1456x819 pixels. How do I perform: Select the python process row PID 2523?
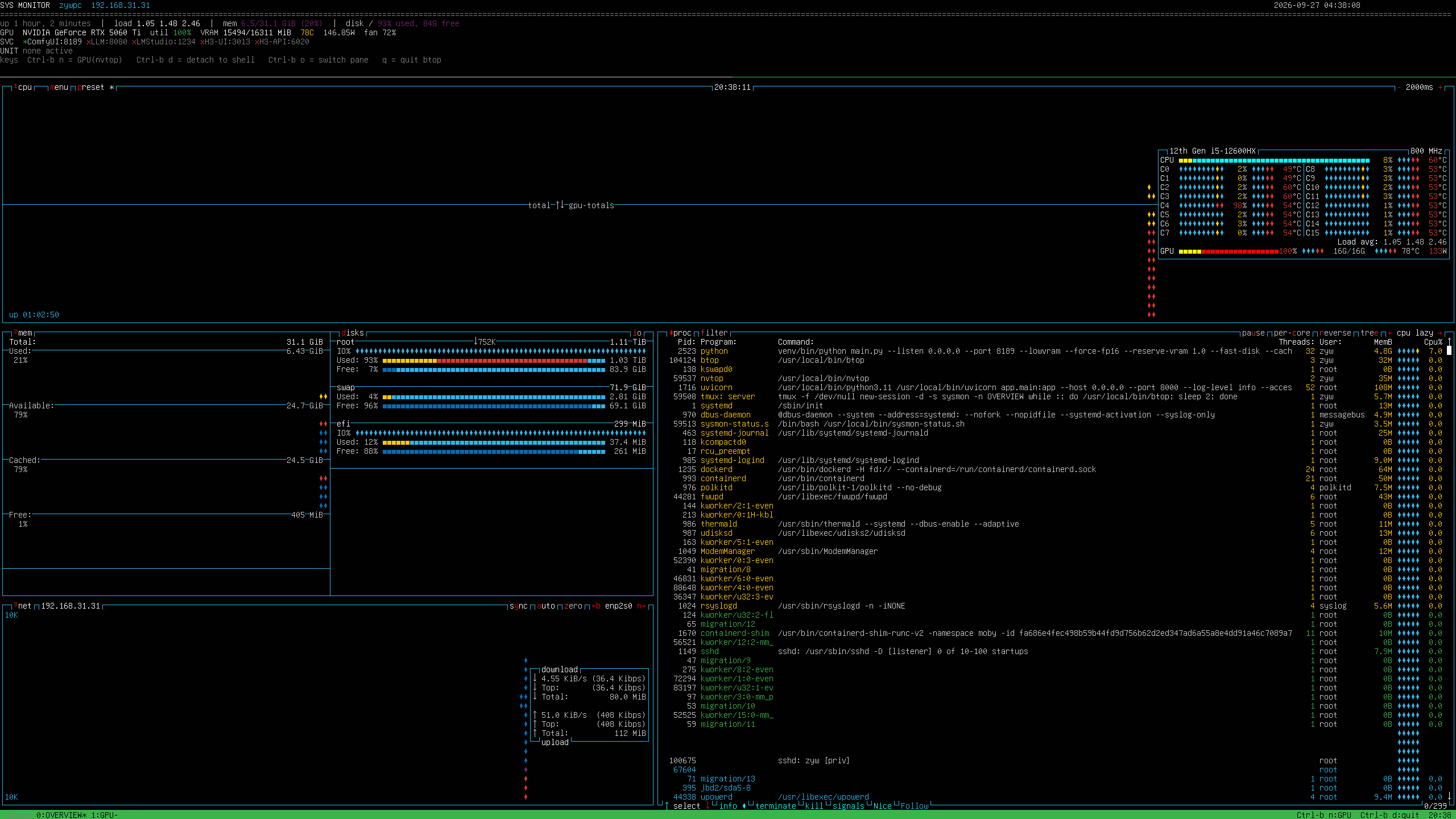click(1056, 351)
